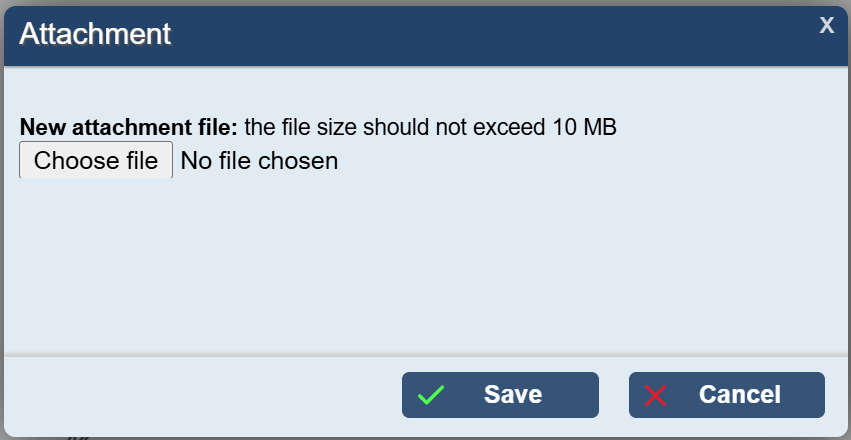Click the red X icon on Cancel
The width and height of the screenshot is (851, 440).
coord(656,395)
